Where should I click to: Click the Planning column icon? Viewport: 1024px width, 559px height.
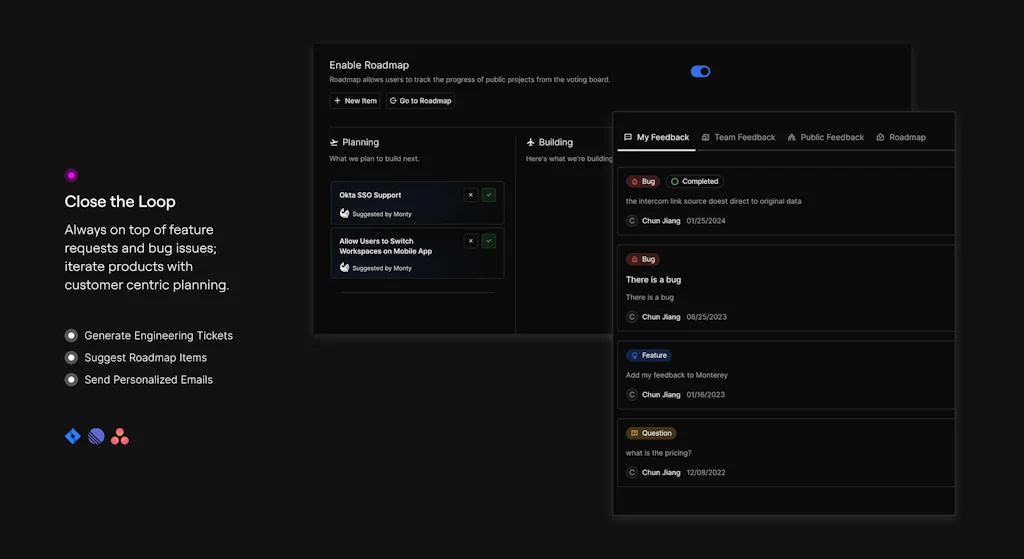(334, 142)
